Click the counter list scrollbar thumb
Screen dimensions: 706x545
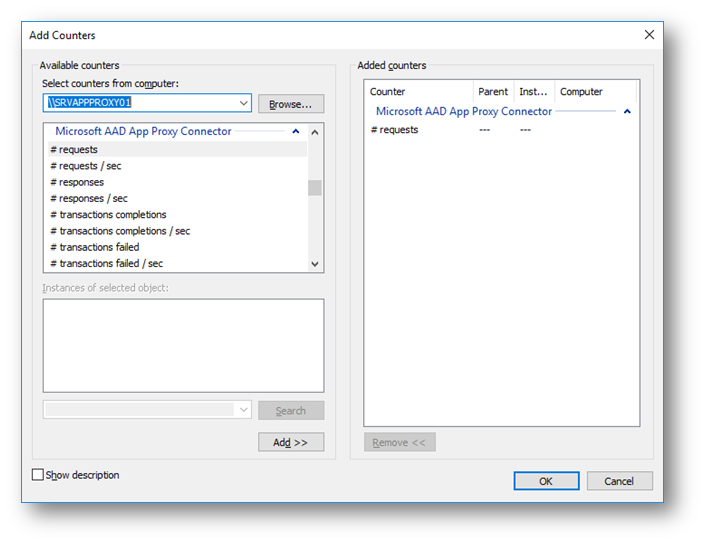tap(315, 188)
